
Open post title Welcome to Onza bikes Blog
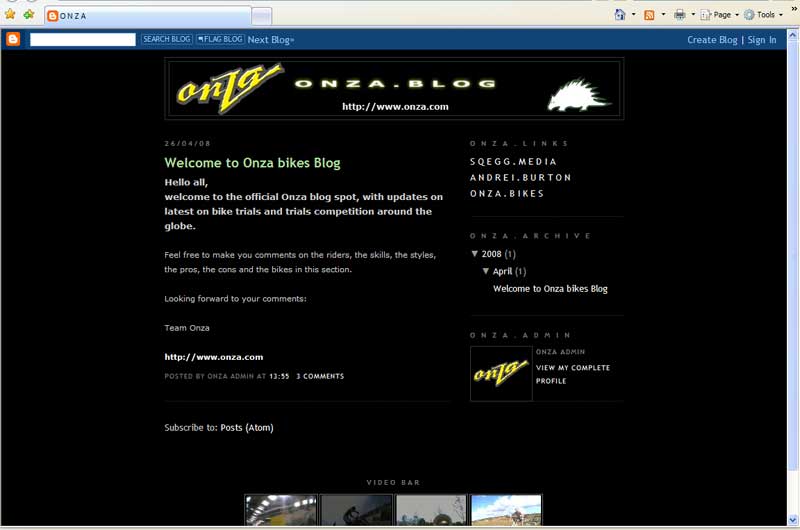[x=252, y=163]
